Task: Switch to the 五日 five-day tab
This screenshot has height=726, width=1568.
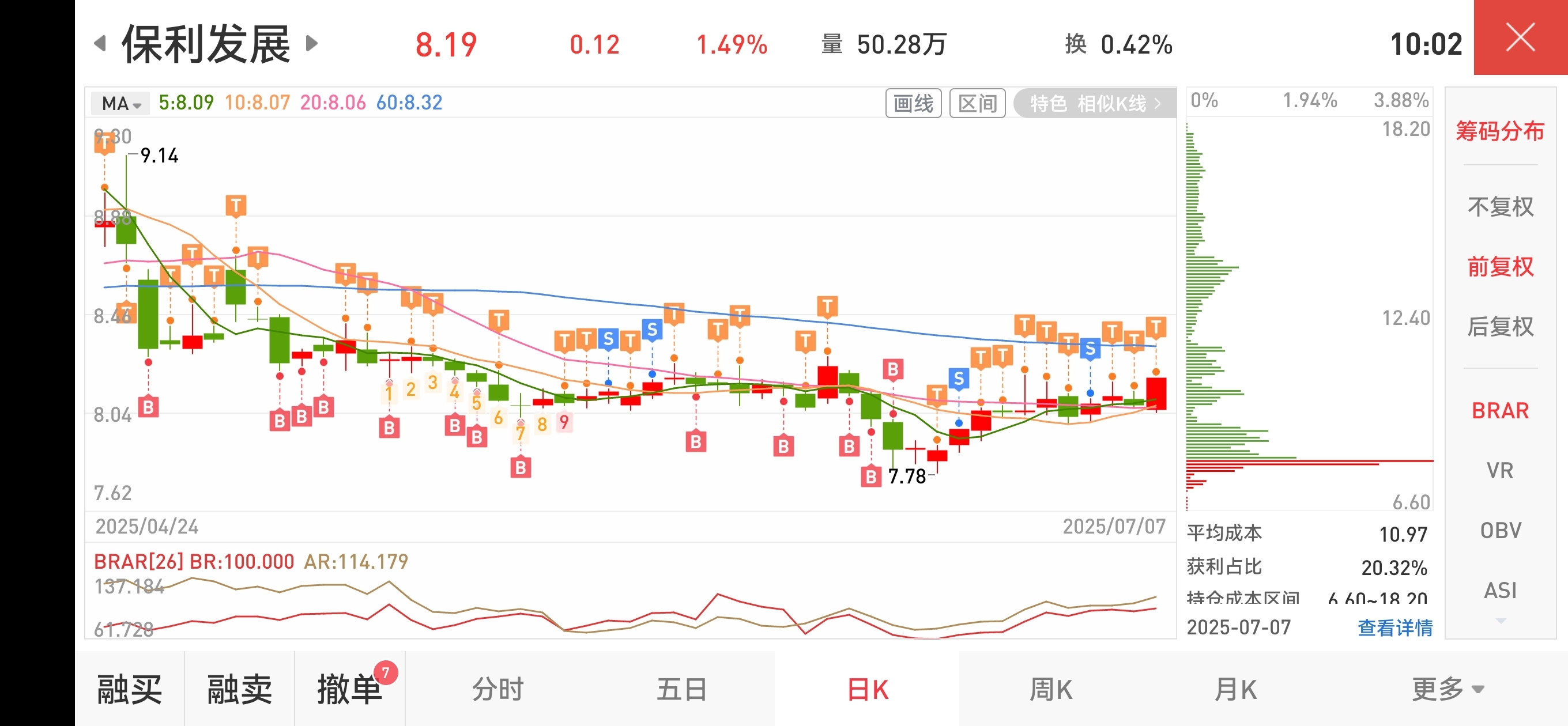Action: pyautogui.click(x=682, y=690)
